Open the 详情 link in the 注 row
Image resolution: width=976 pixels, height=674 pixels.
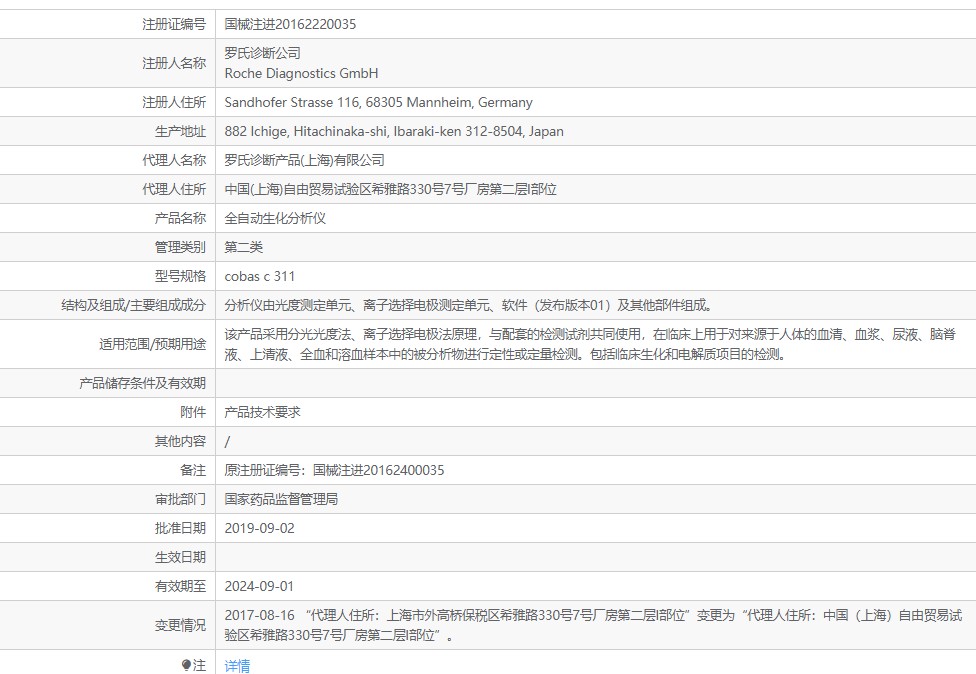(237, 665)
